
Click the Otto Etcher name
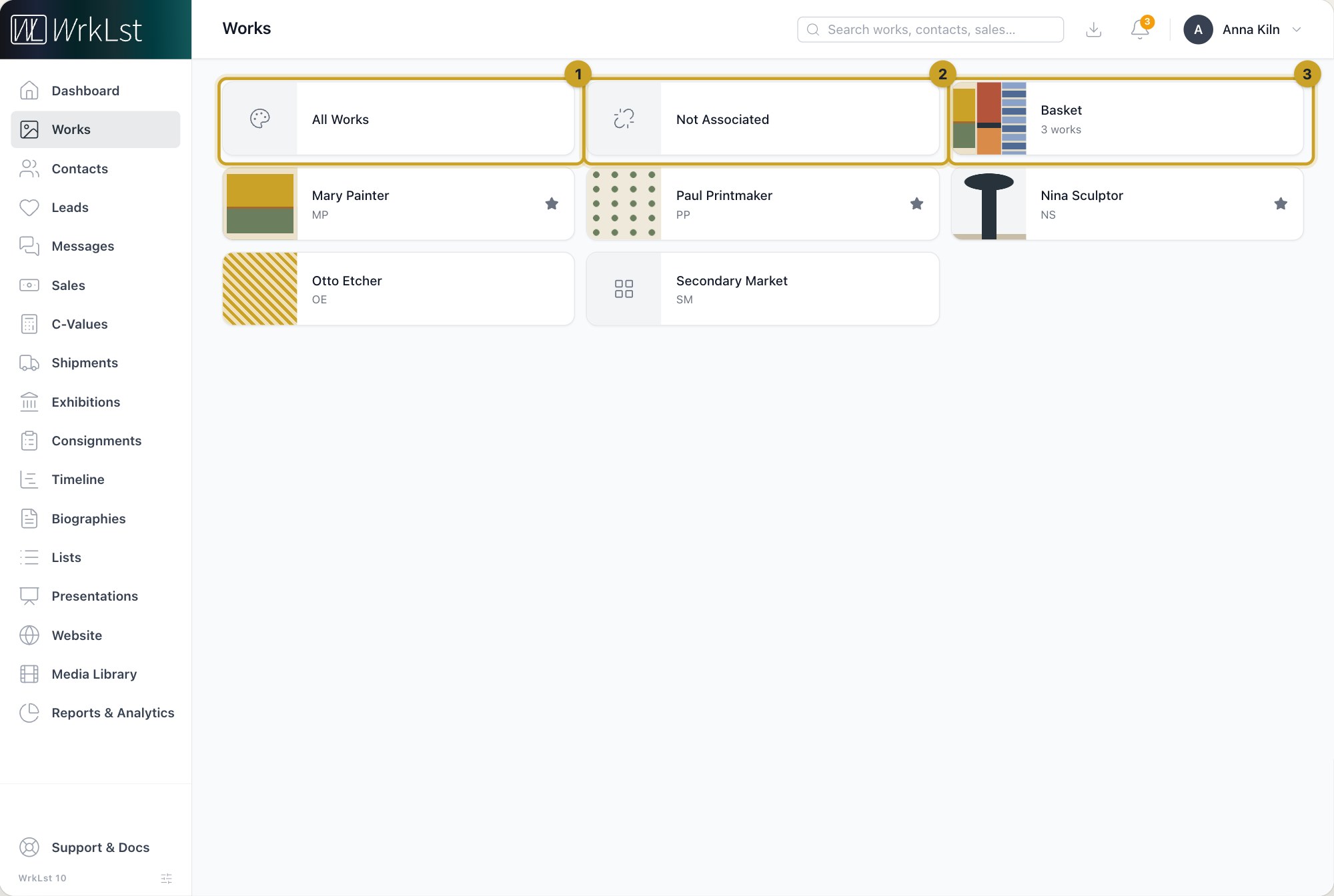[347, 281]
